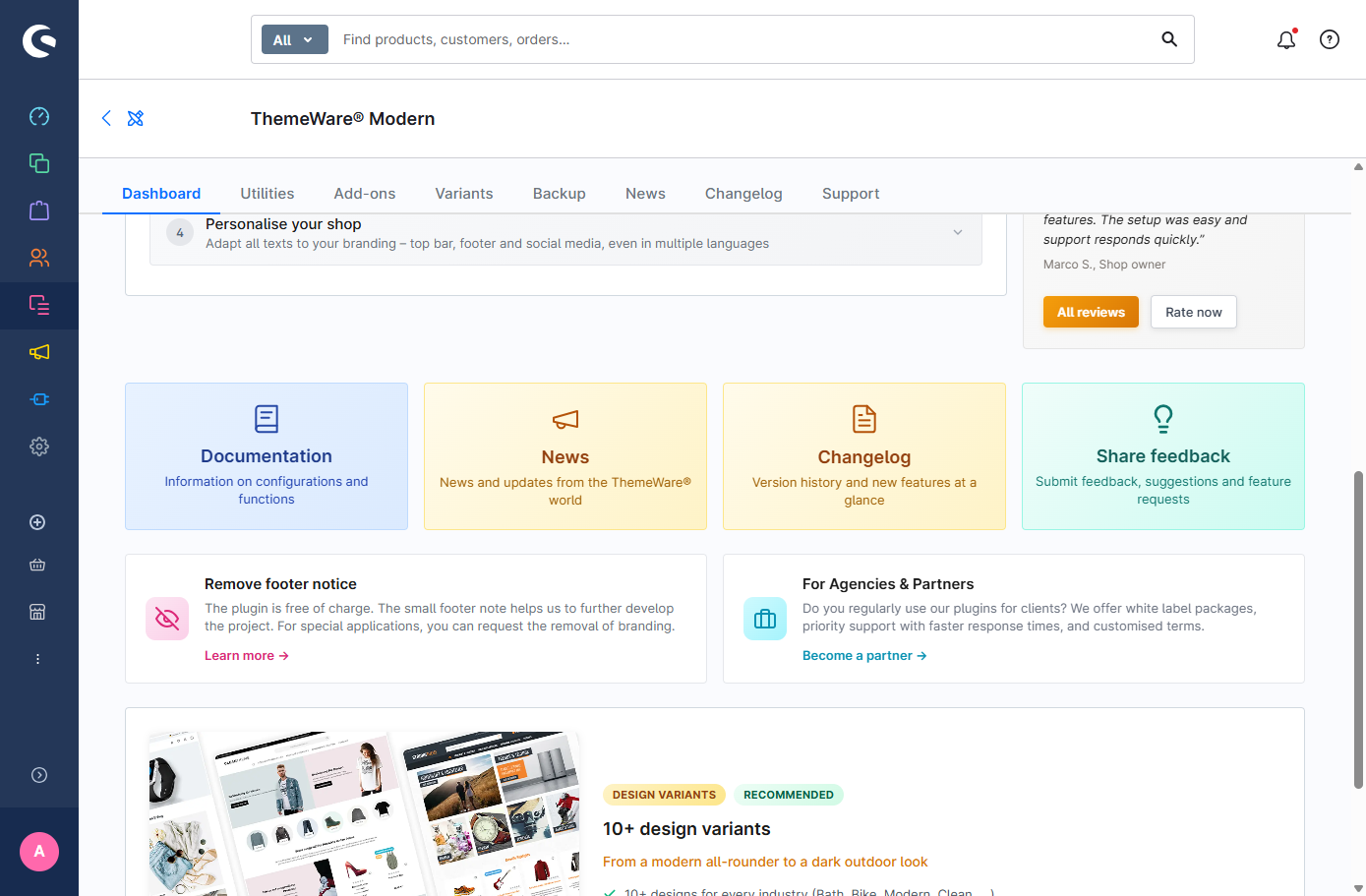Click the ThemeWare design tools icon
1366x896 pixels.
[136, 118]
